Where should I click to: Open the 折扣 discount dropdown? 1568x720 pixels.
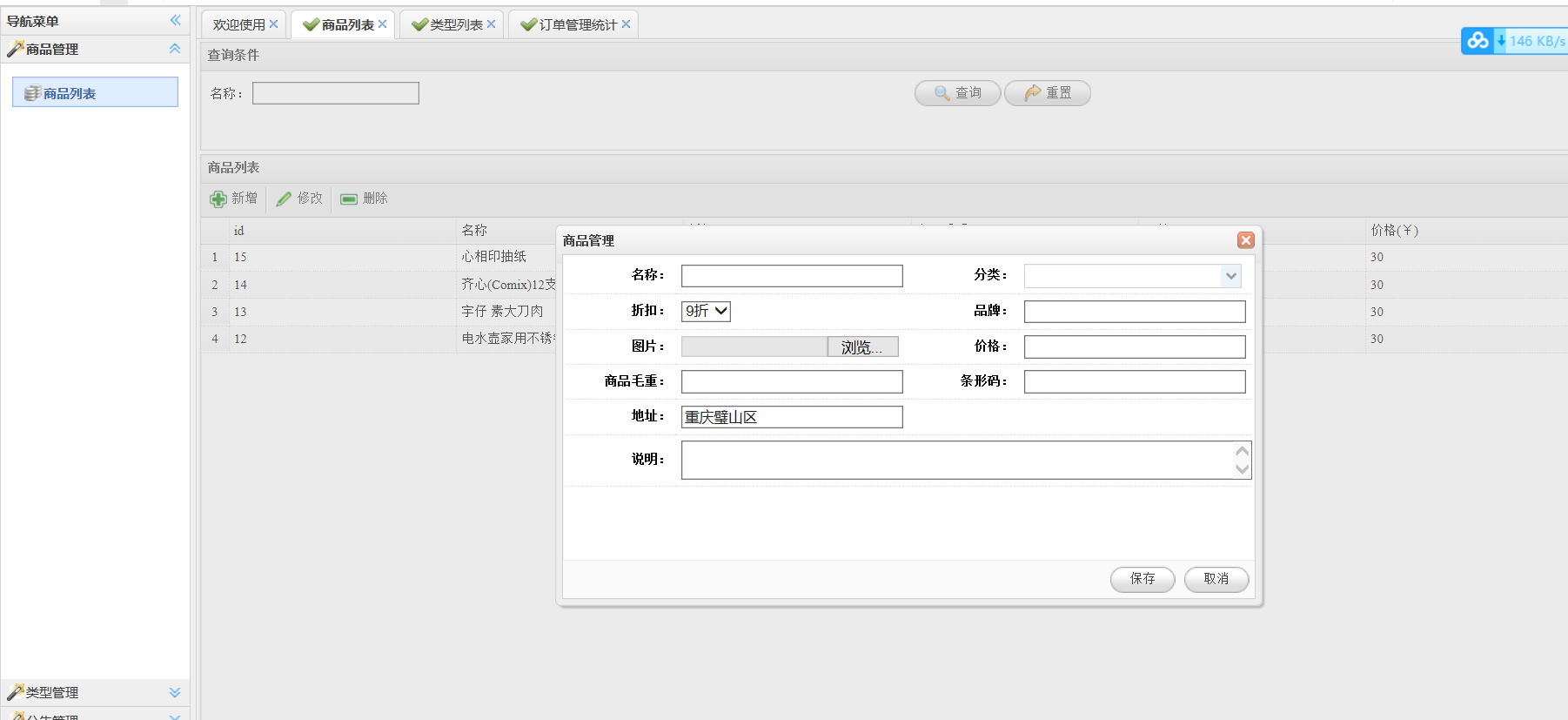click(x=706, y=311)
